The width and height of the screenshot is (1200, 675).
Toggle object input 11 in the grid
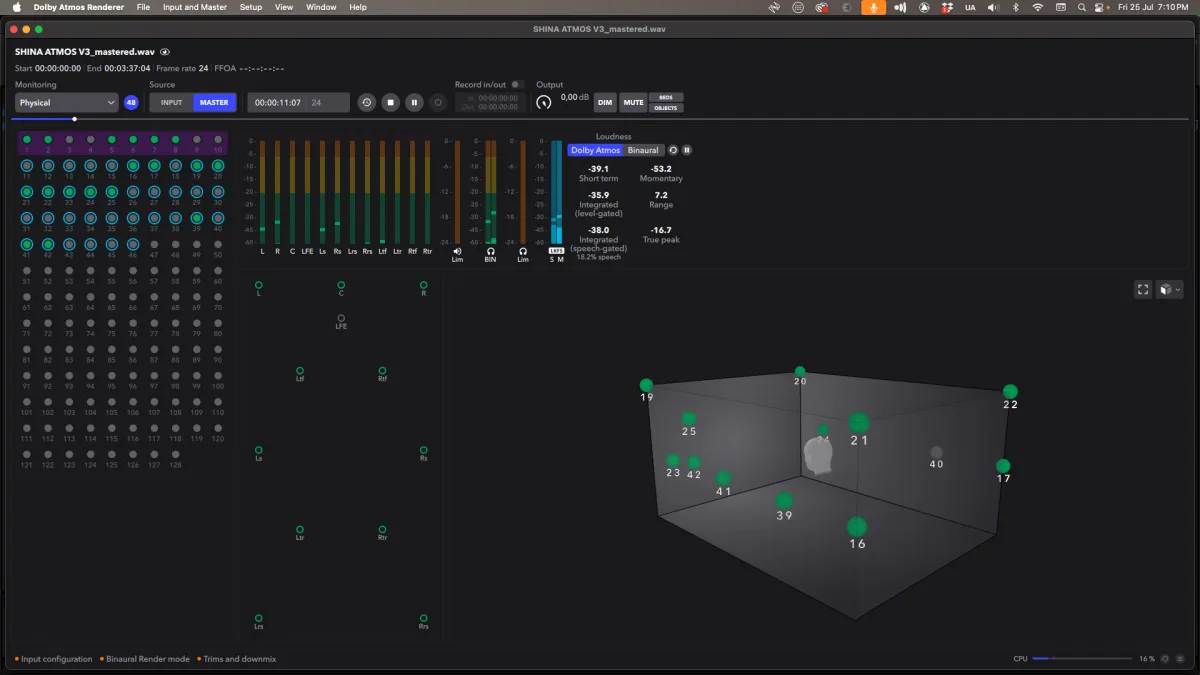coord(26,165)
